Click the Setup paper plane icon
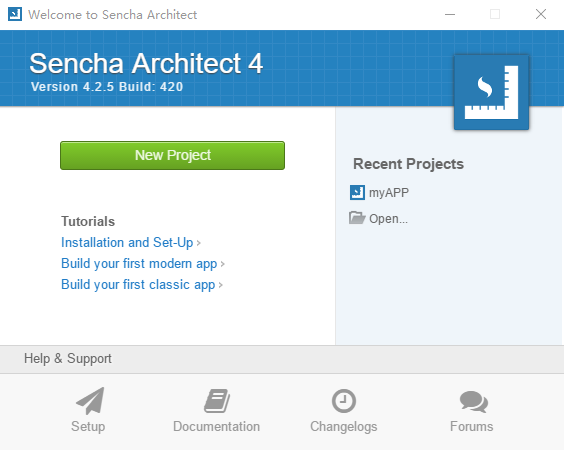Image resolution: width=564 pixels, height=450 pixels. click(x=90, y=401)
